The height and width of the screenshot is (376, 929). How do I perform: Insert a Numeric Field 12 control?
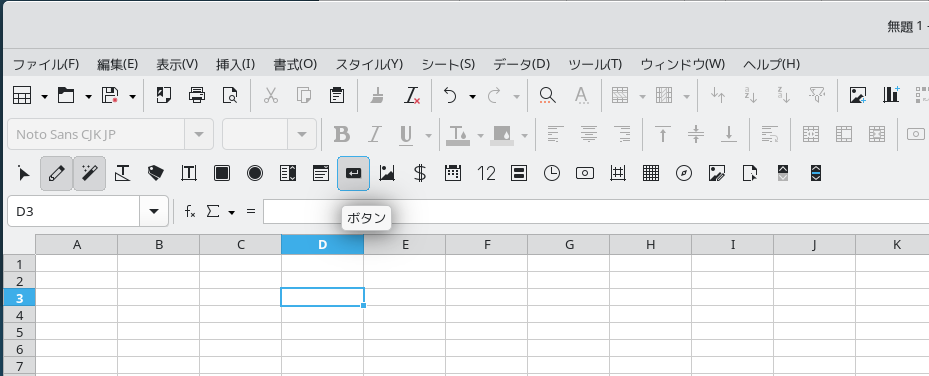486,173
